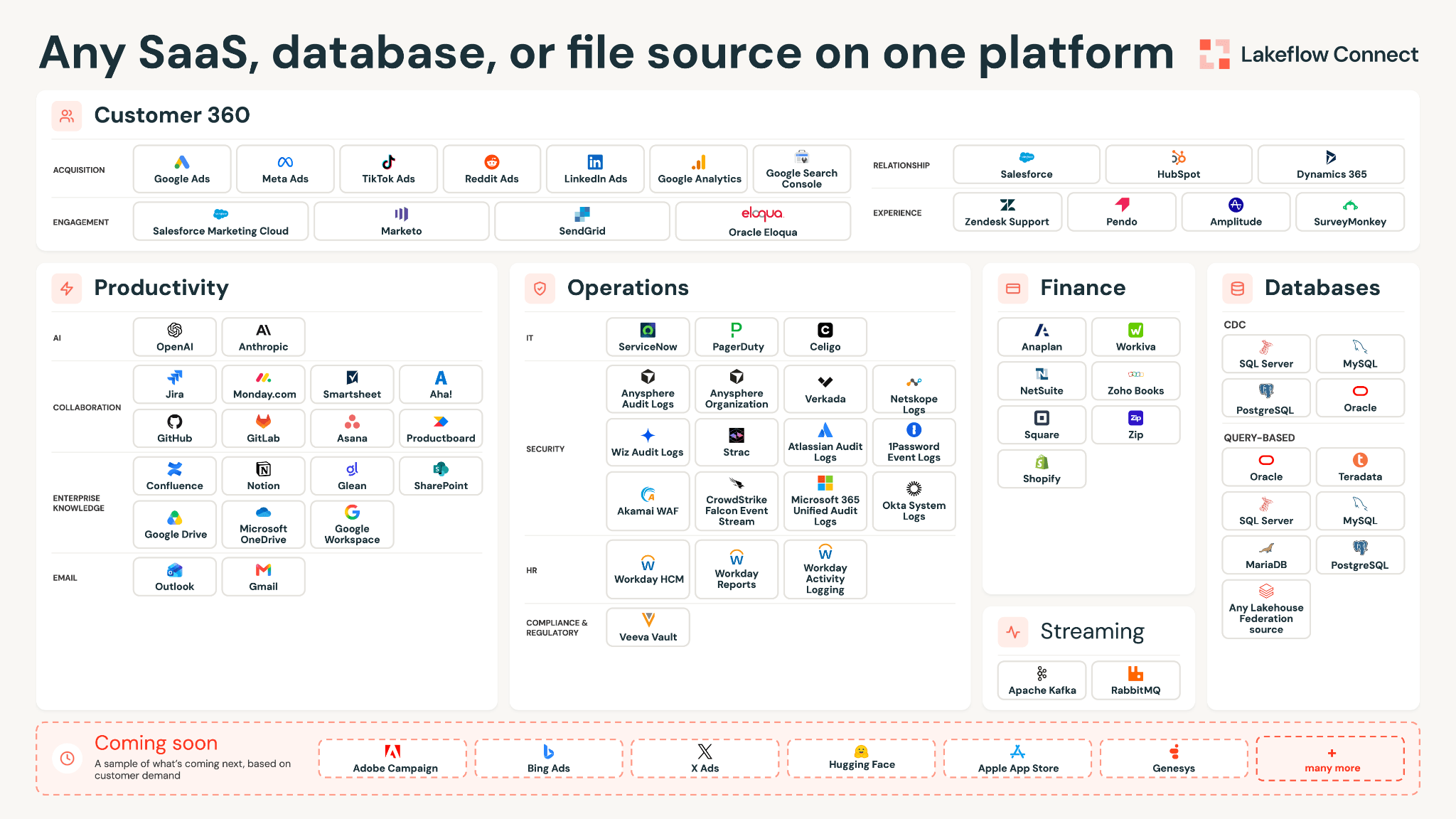Click the GitLab fox icon
1456x819 pixels.
point(264,422)
